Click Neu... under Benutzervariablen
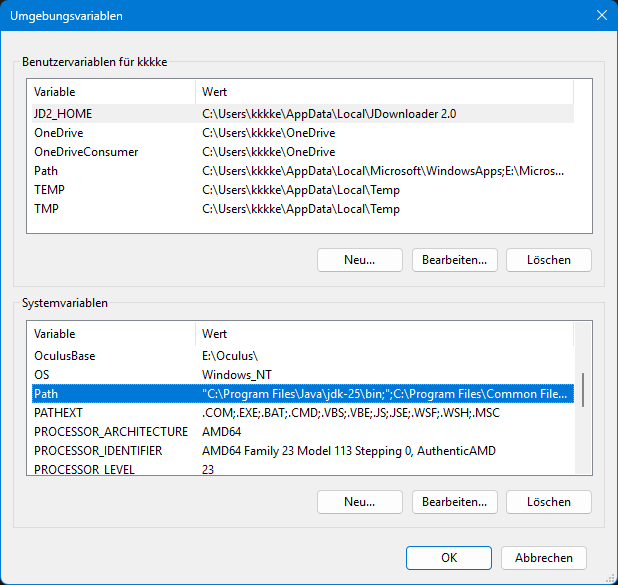618x585 pixels. pos(359,260)
